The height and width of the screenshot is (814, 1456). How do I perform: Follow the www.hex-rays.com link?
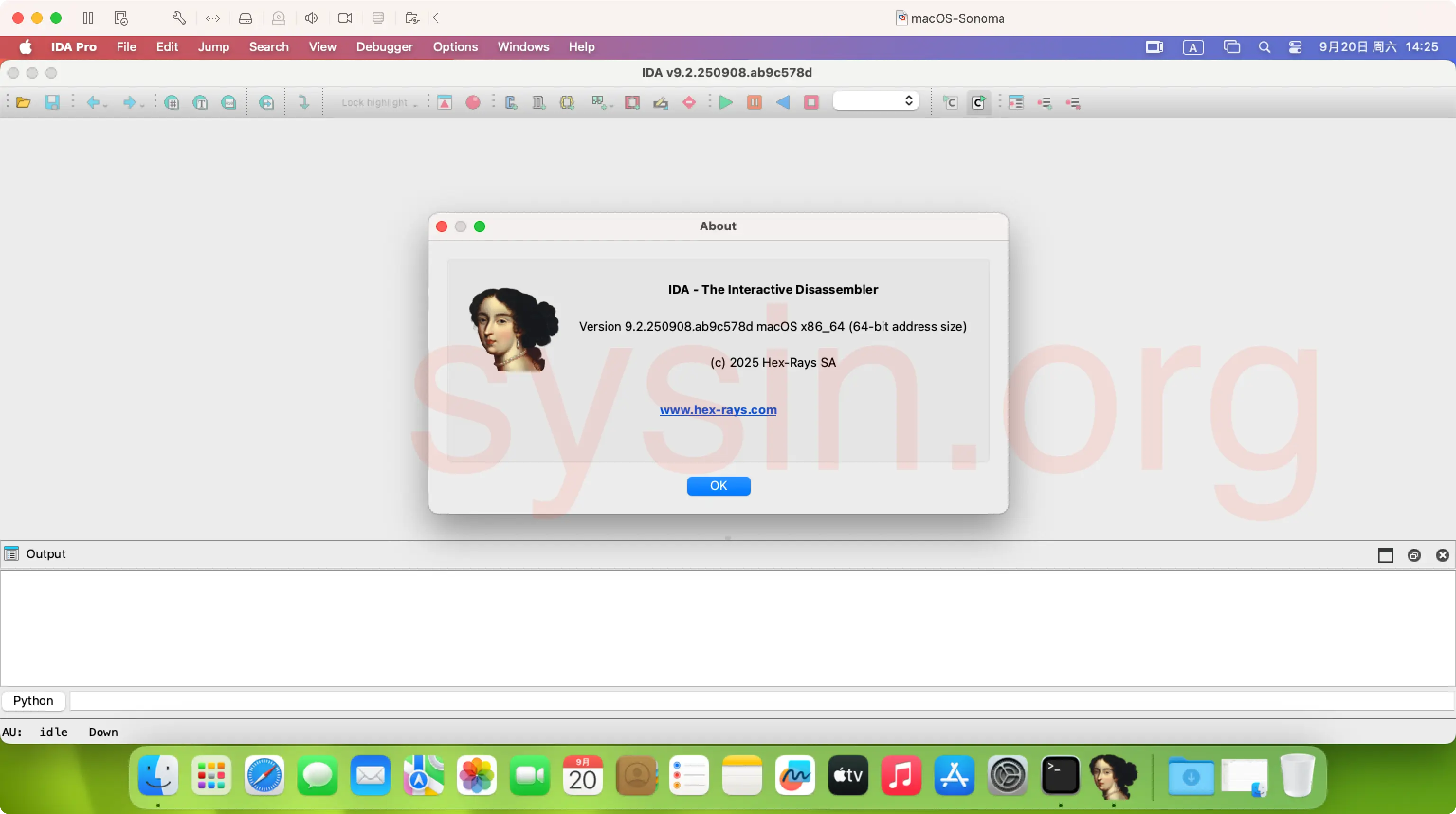click(x=718, y=409)
